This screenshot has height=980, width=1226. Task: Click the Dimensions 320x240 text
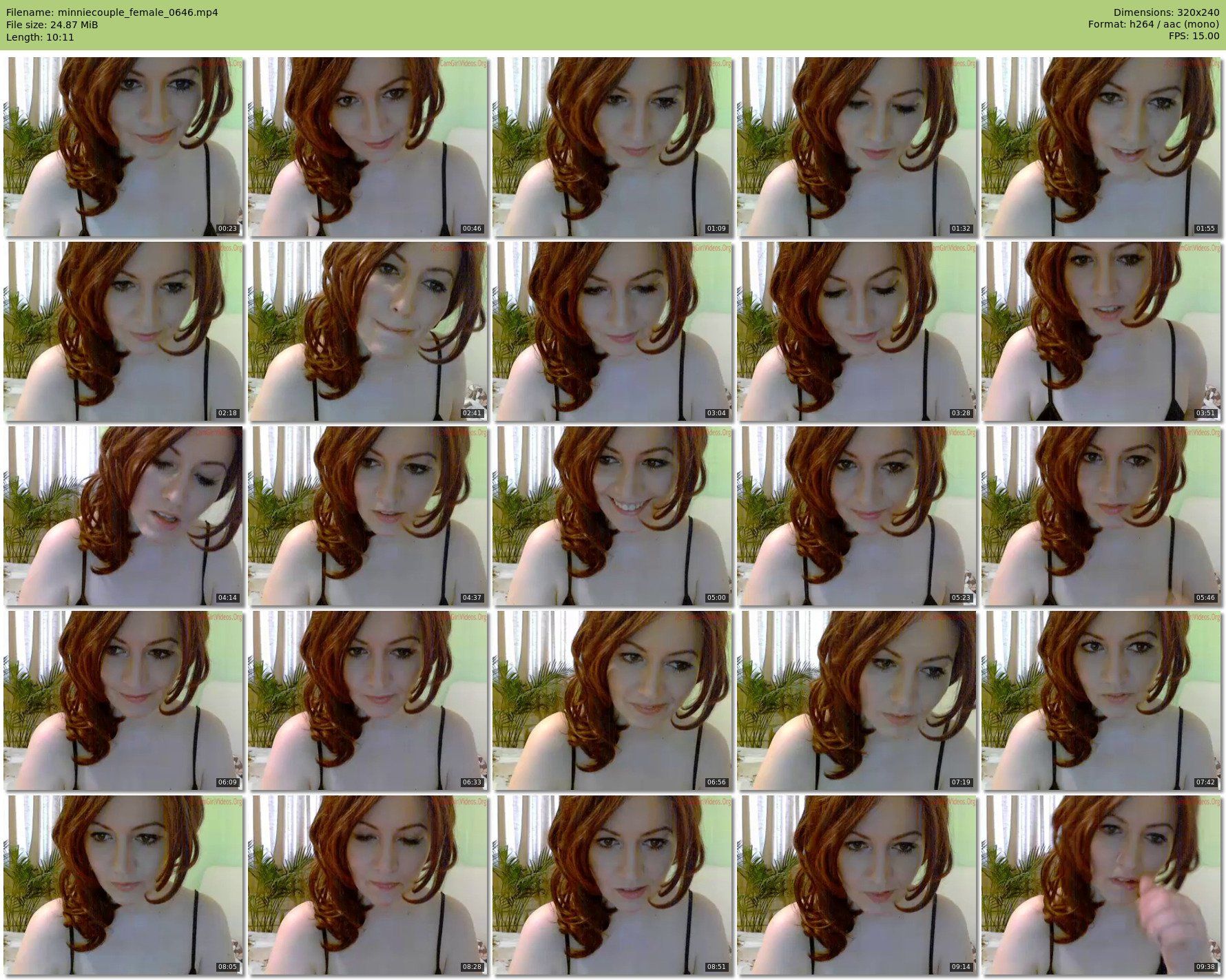1166,12
